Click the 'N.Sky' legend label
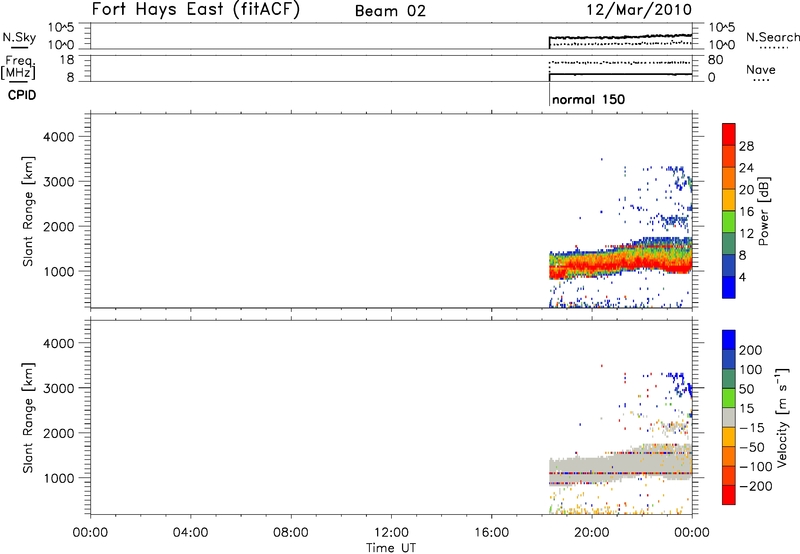The image size is (800, 554). click(x=19, y=37)
